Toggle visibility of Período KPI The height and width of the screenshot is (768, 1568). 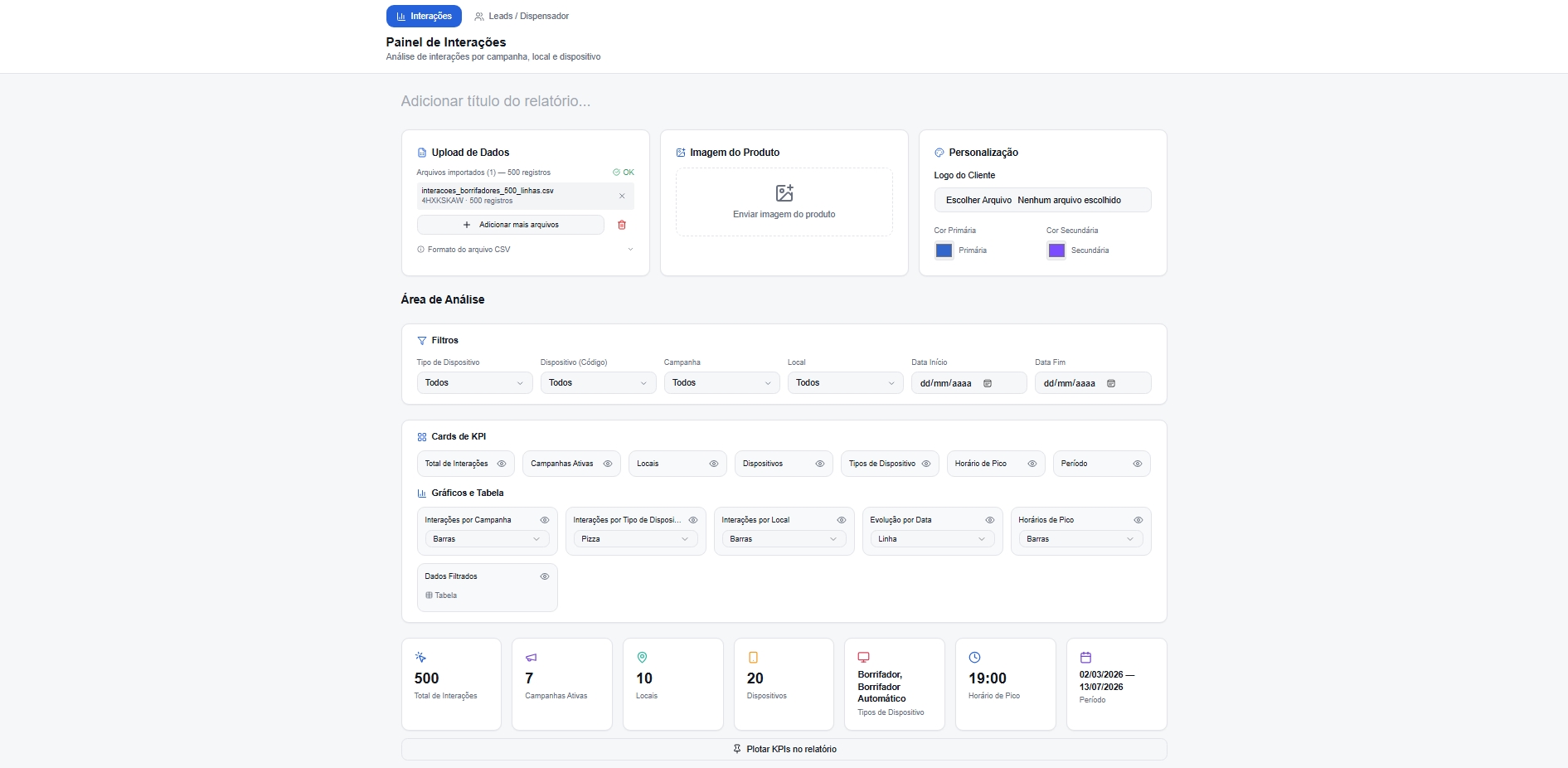click(1138, 464)
